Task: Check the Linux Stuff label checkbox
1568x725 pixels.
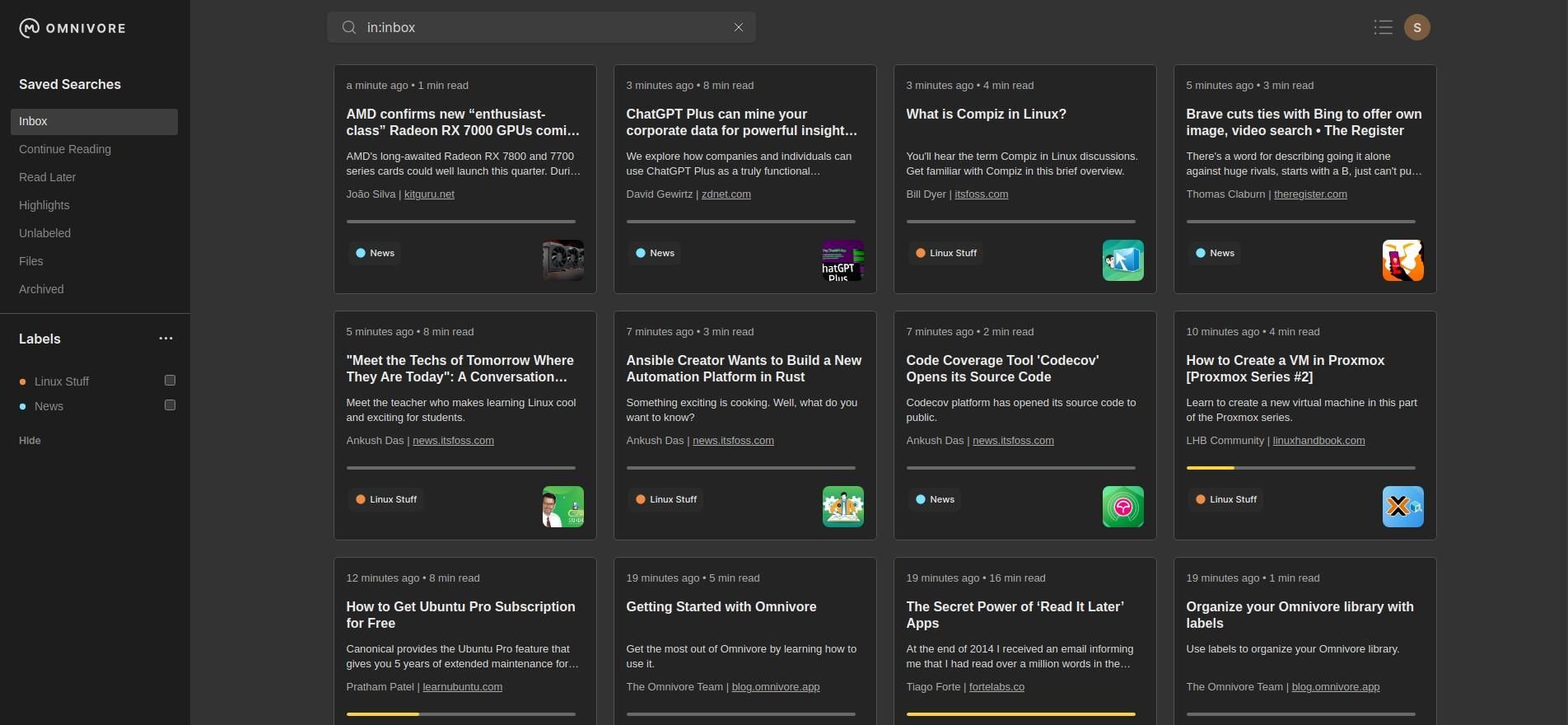Action: 170,381
